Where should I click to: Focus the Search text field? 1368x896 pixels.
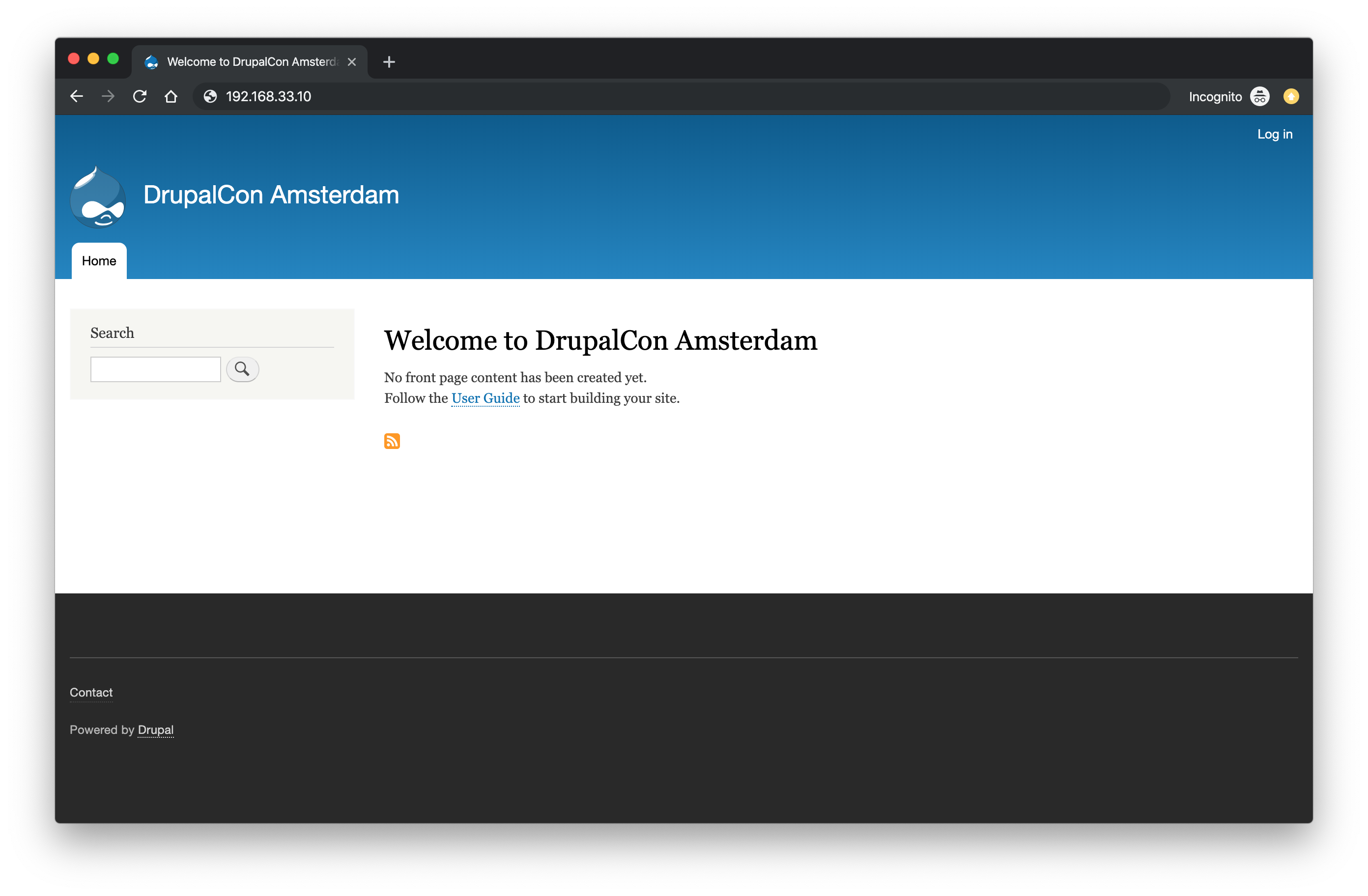point(155,369)
